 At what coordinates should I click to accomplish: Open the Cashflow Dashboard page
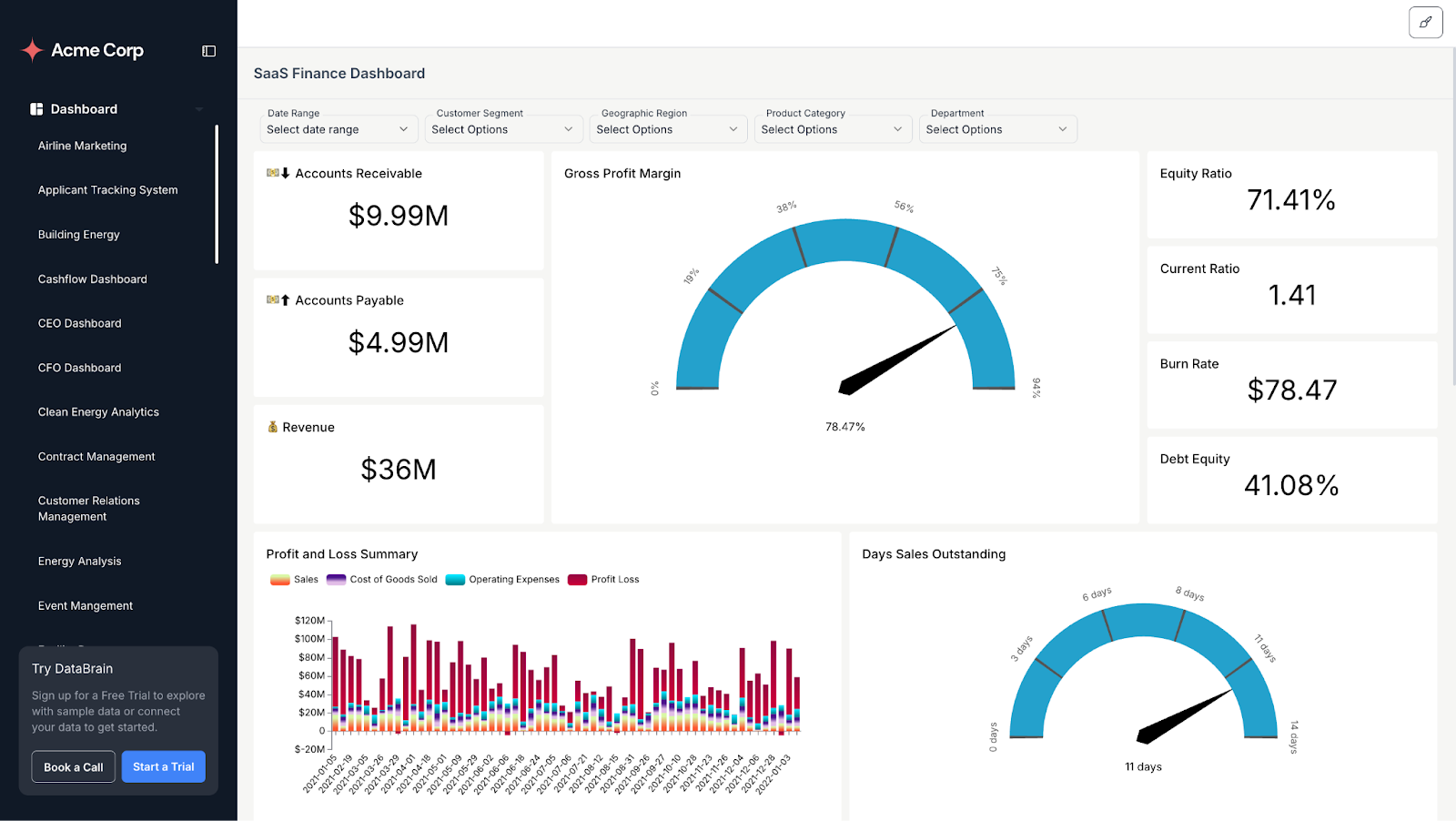(x=92, y=279)
